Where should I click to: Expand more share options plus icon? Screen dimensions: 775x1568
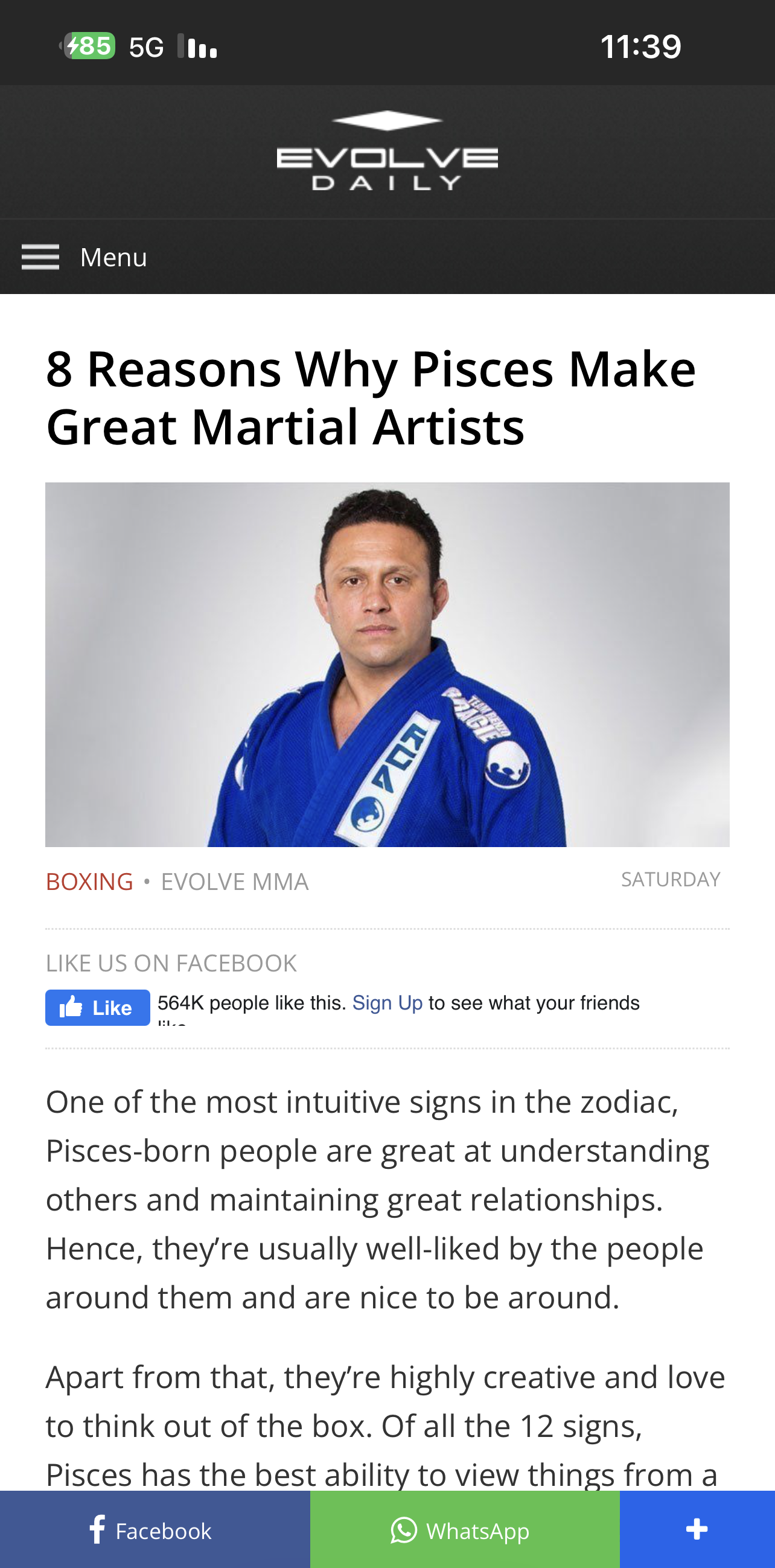697,1529
